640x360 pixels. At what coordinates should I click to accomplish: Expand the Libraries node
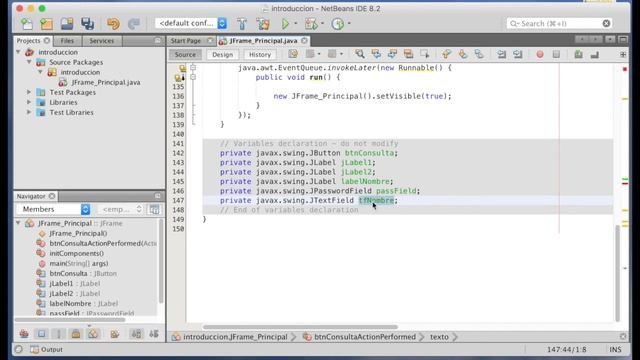pyautogui.click(x=29, y=102)
